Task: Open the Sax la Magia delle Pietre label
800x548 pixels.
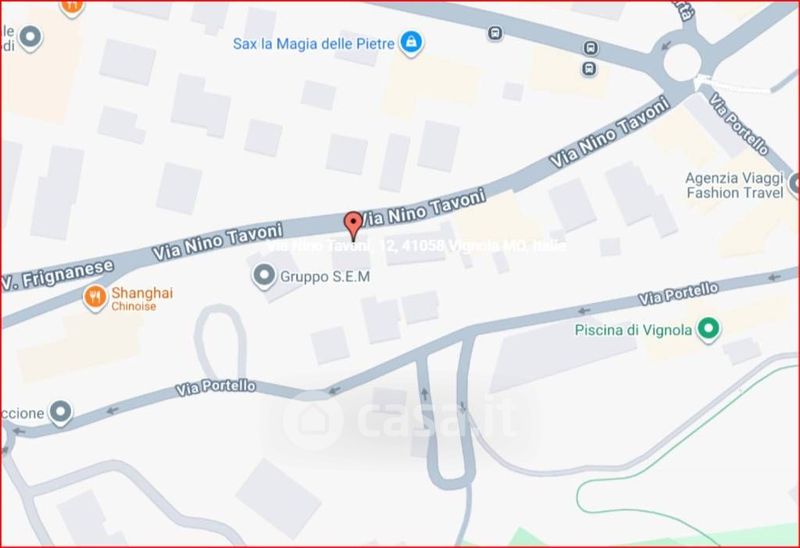Action: point(313,44)
